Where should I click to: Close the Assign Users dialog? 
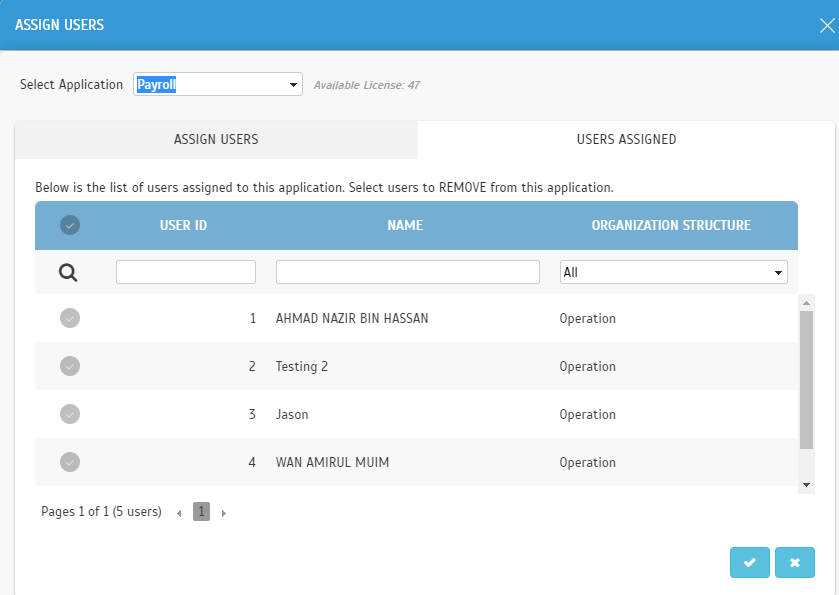(x=827, y=25)
